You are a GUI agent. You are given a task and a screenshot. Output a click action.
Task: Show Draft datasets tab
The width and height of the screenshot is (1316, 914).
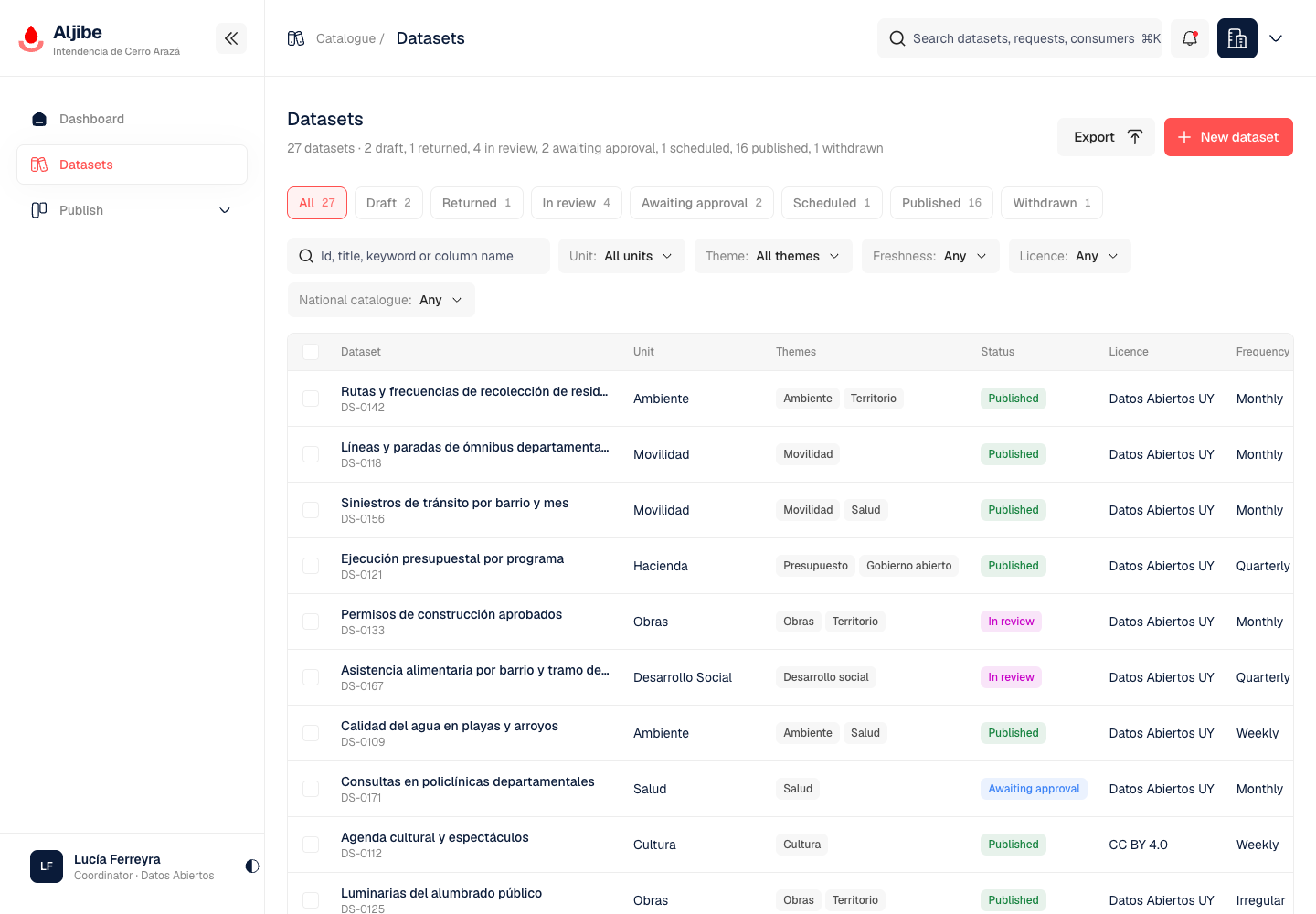coord(388,203)
